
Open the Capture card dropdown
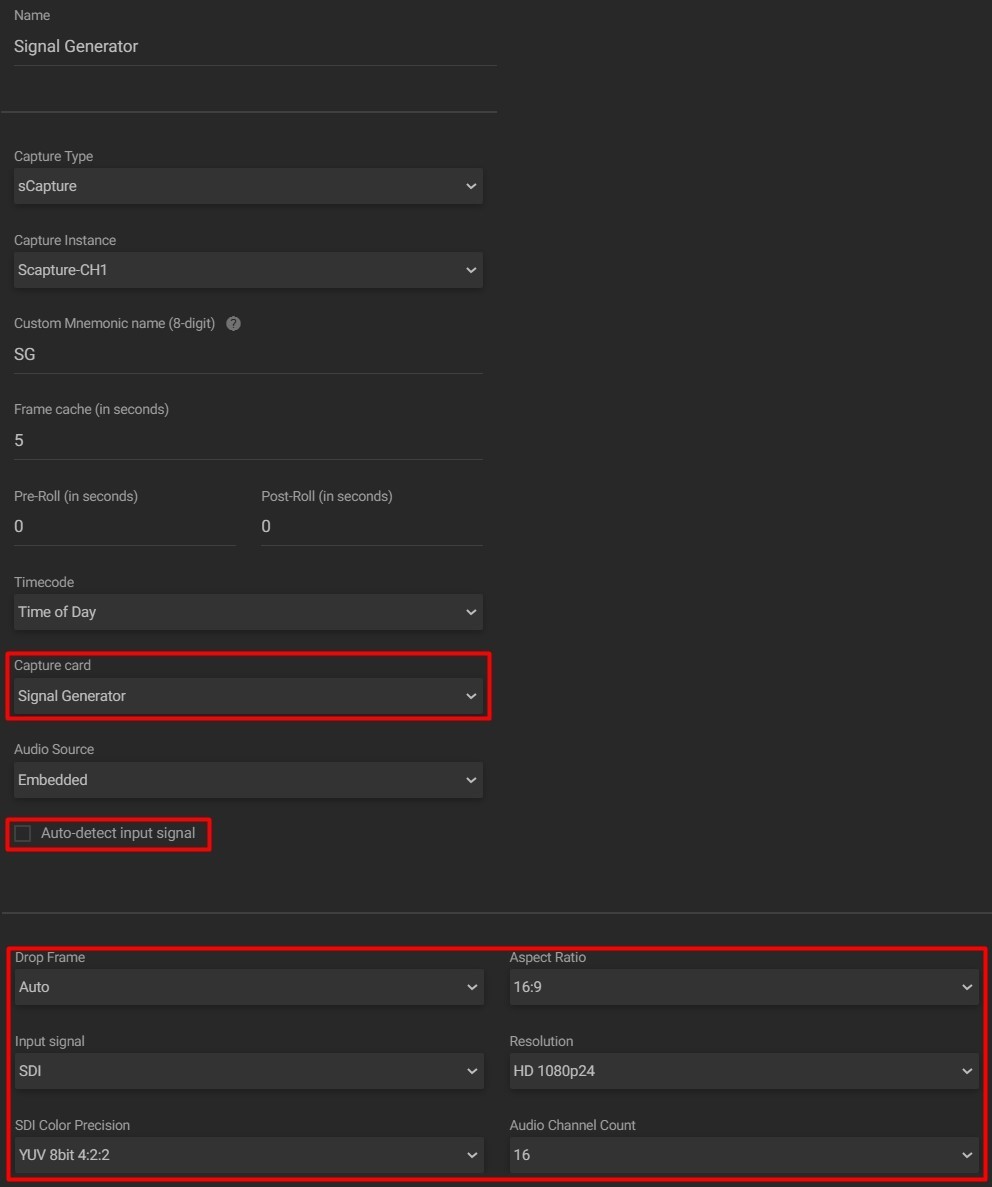(x=248, y=695)
